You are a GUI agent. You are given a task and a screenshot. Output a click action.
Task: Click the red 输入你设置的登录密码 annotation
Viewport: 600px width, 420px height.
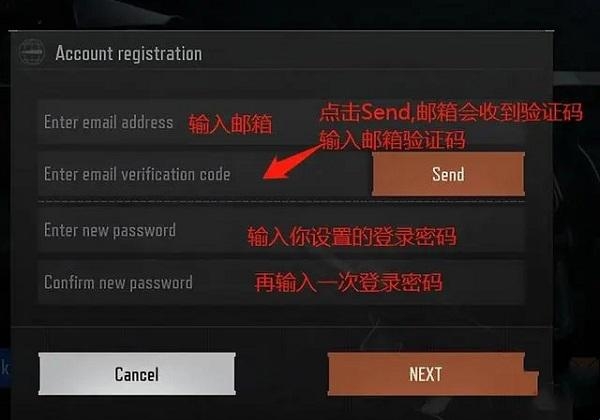click(x=352, y=236)
